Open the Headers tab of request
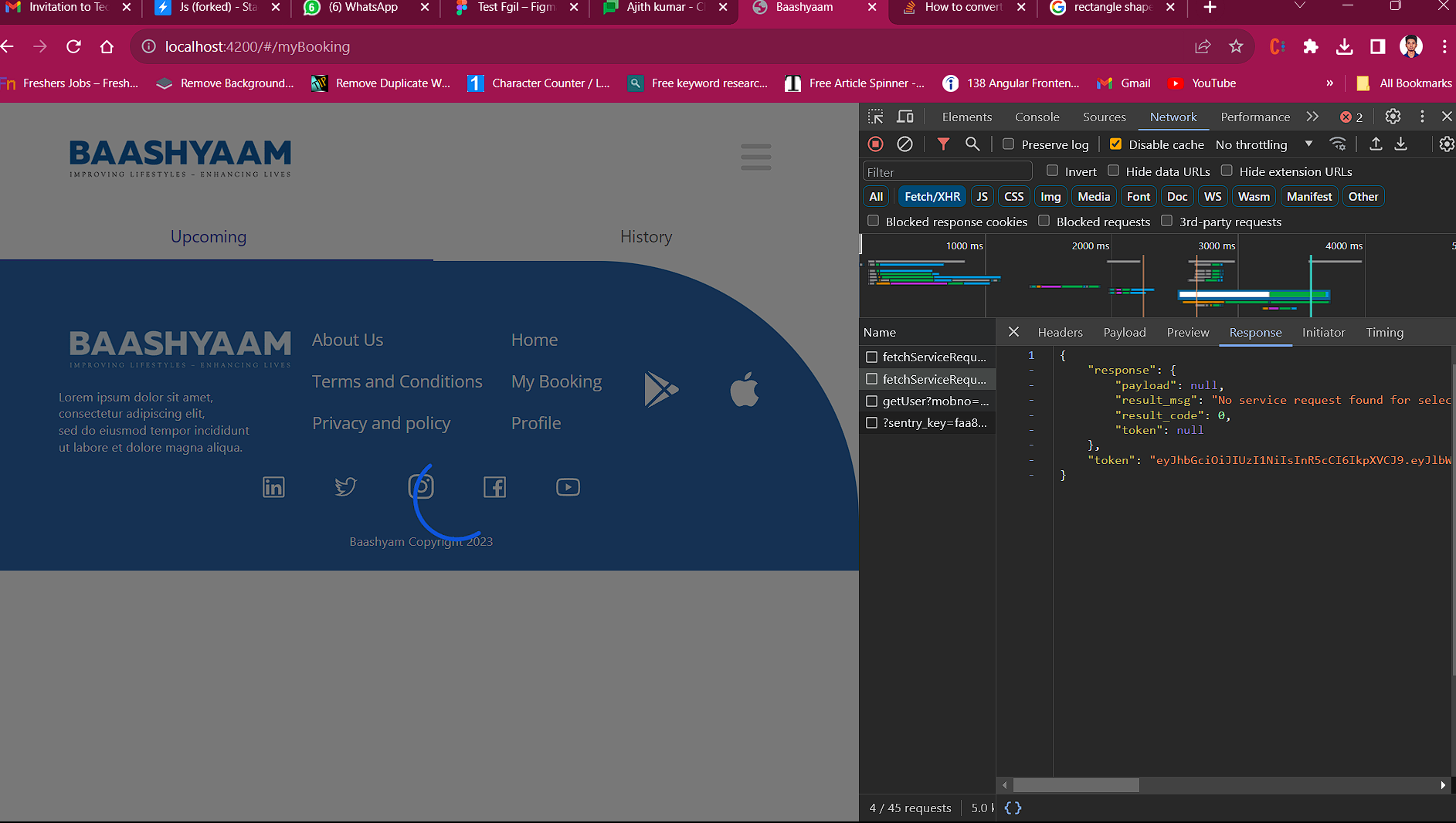 point(1060,332)
